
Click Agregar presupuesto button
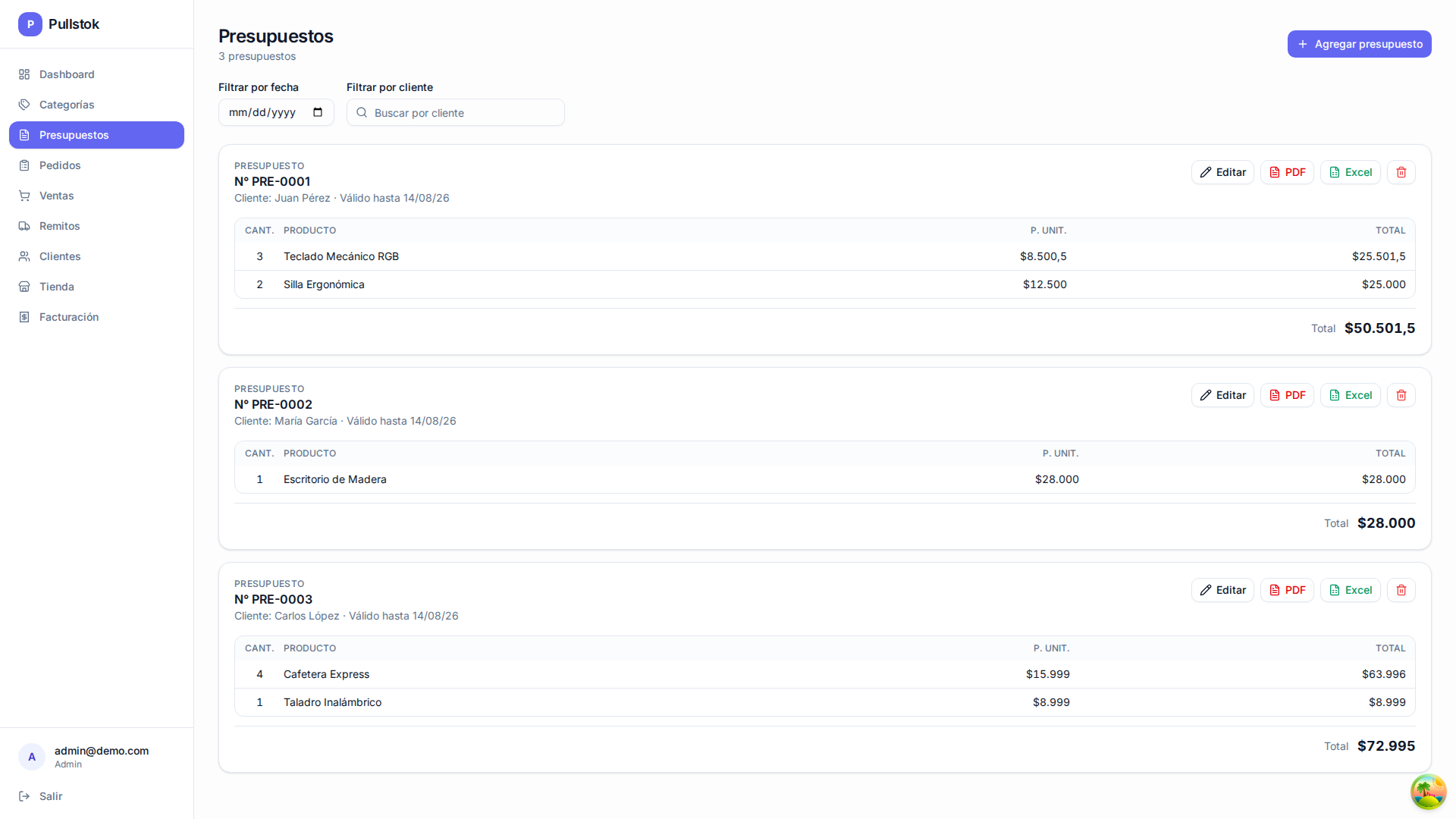point(1359,44)
